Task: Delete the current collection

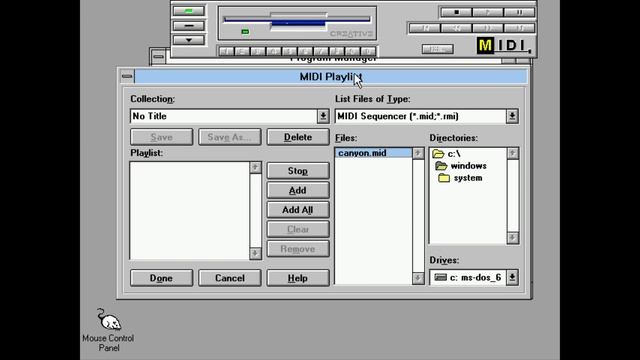Action: (x=298, y=137)
